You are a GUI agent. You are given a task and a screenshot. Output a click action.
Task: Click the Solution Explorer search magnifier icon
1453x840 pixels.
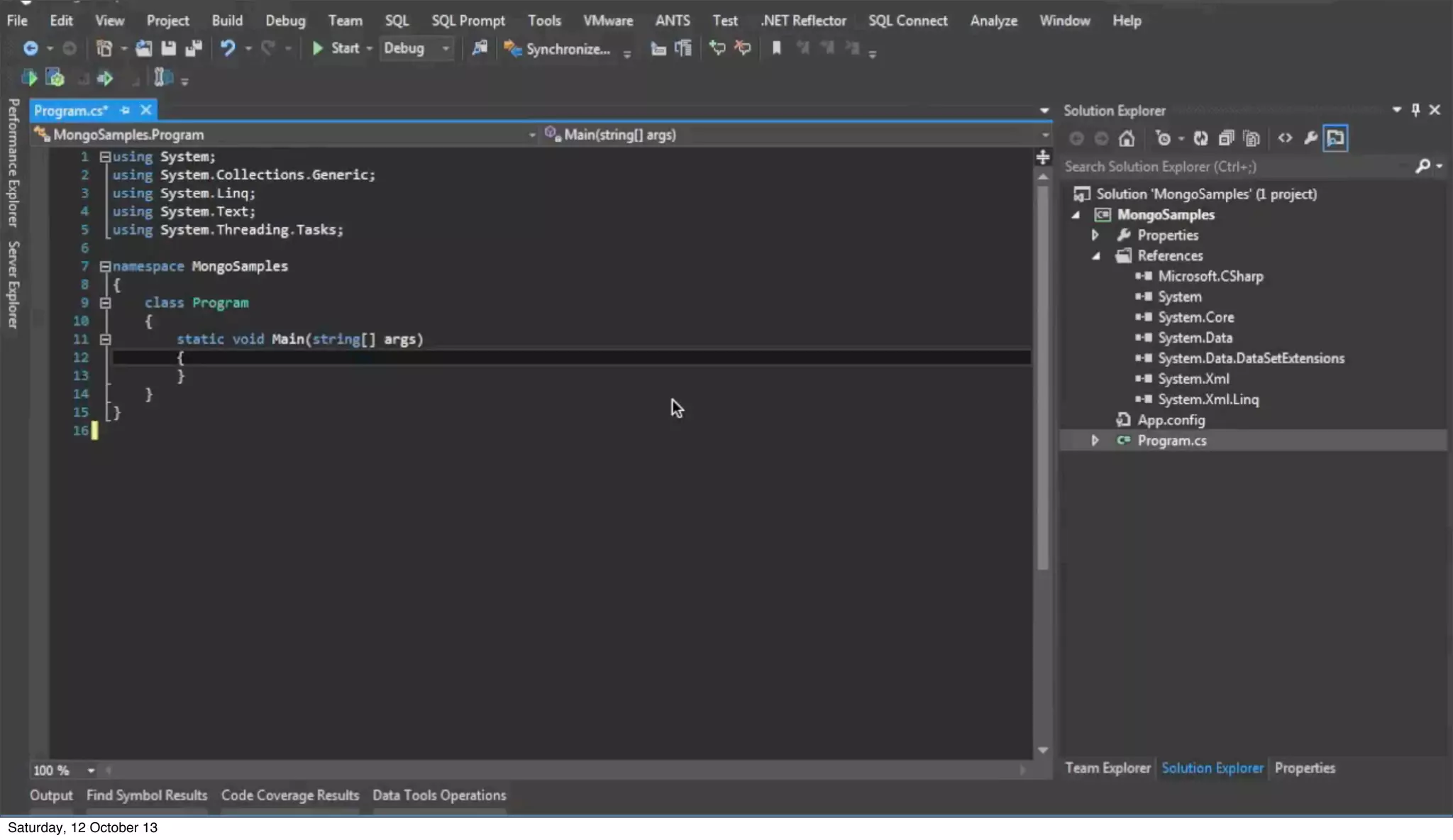tap(1422, 167)
